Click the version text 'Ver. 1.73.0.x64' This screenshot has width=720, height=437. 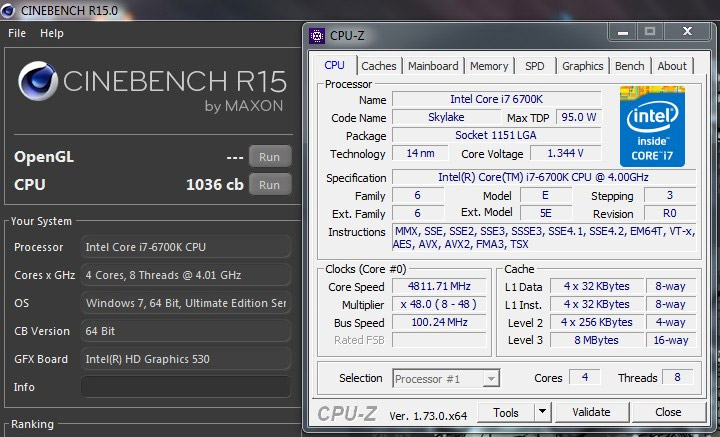pos(428,416)
